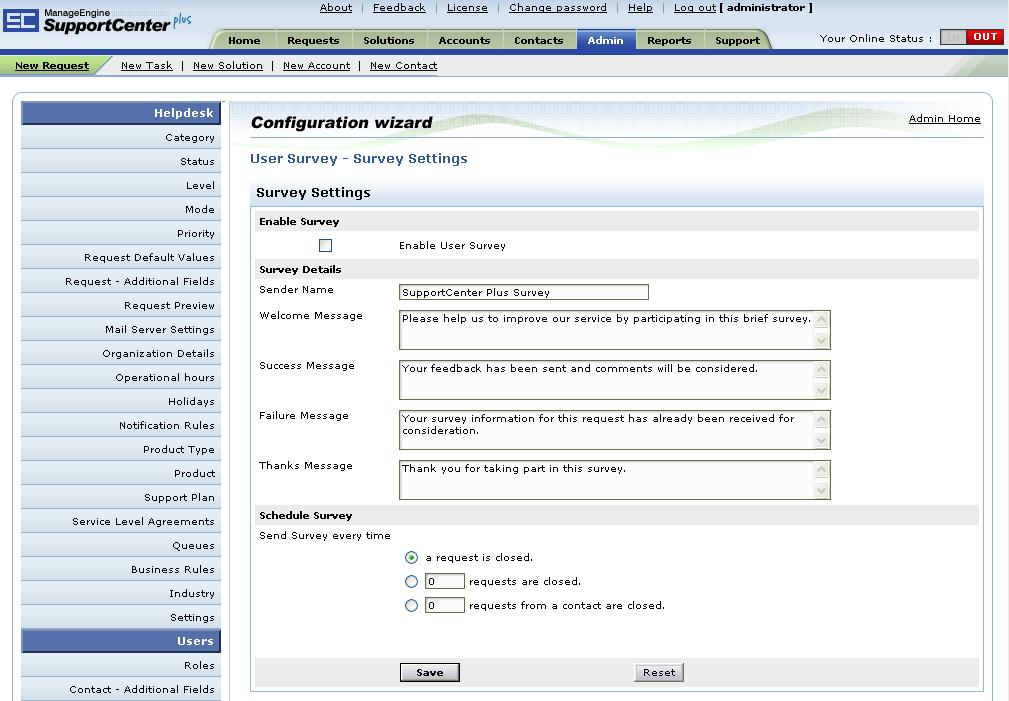Open the Admin Home link

coord(944,119)
